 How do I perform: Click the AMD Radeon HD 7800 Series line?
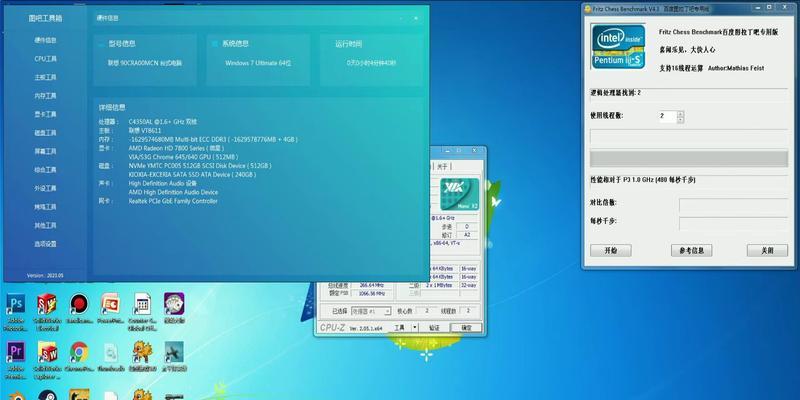pyautogui.click(x=176, y=148)
